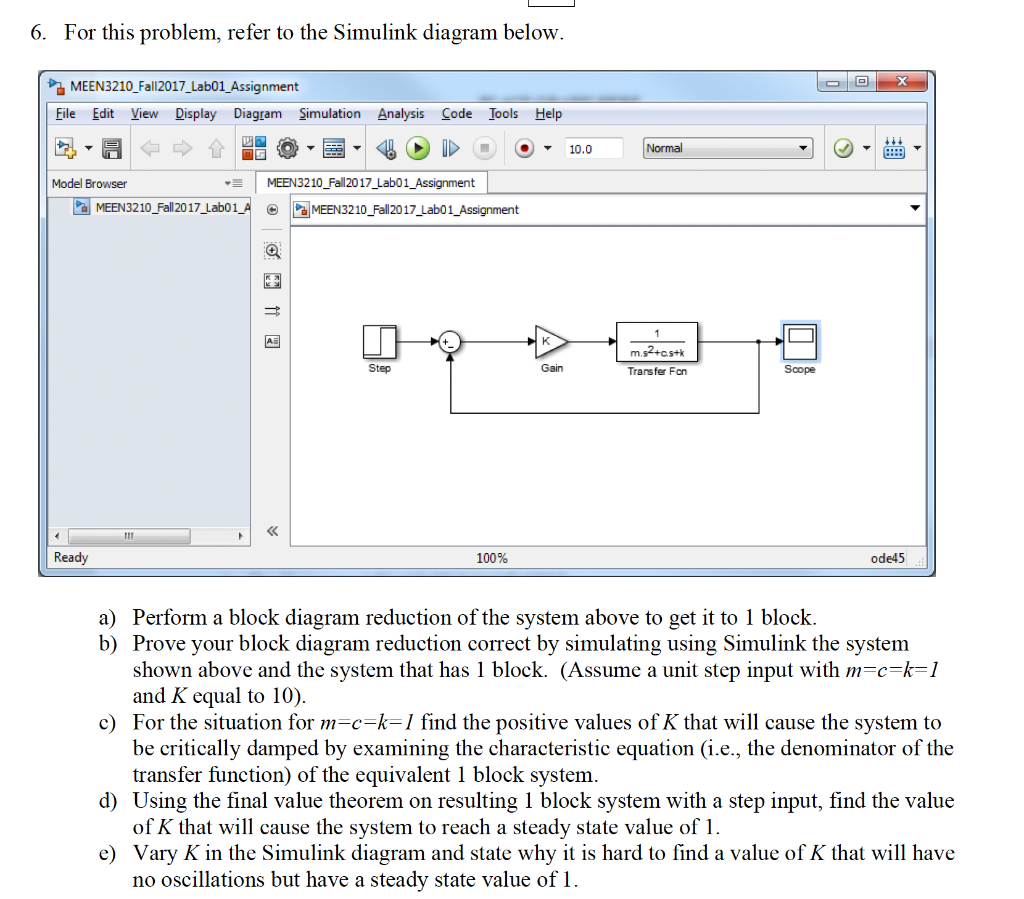
Task: Open the Model Explorer icon
Action: (334, 148)
